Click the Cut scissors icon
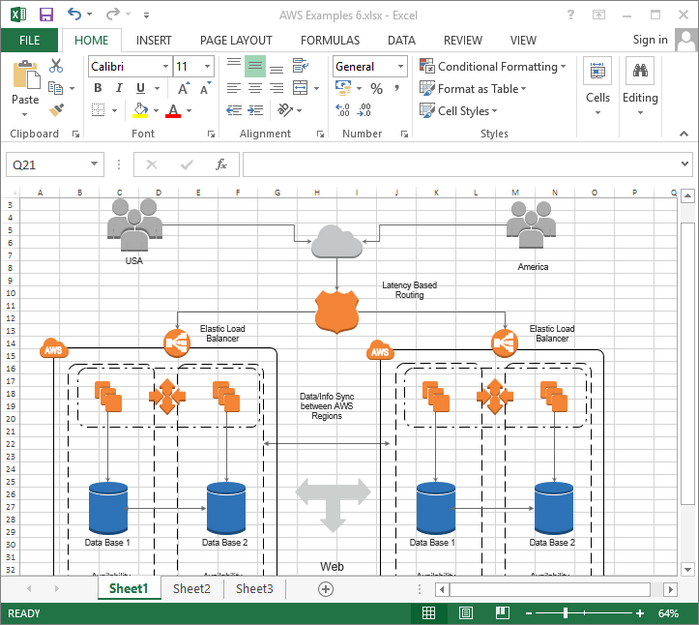Screen dimensions: 699x625 [x=56, y=66]
